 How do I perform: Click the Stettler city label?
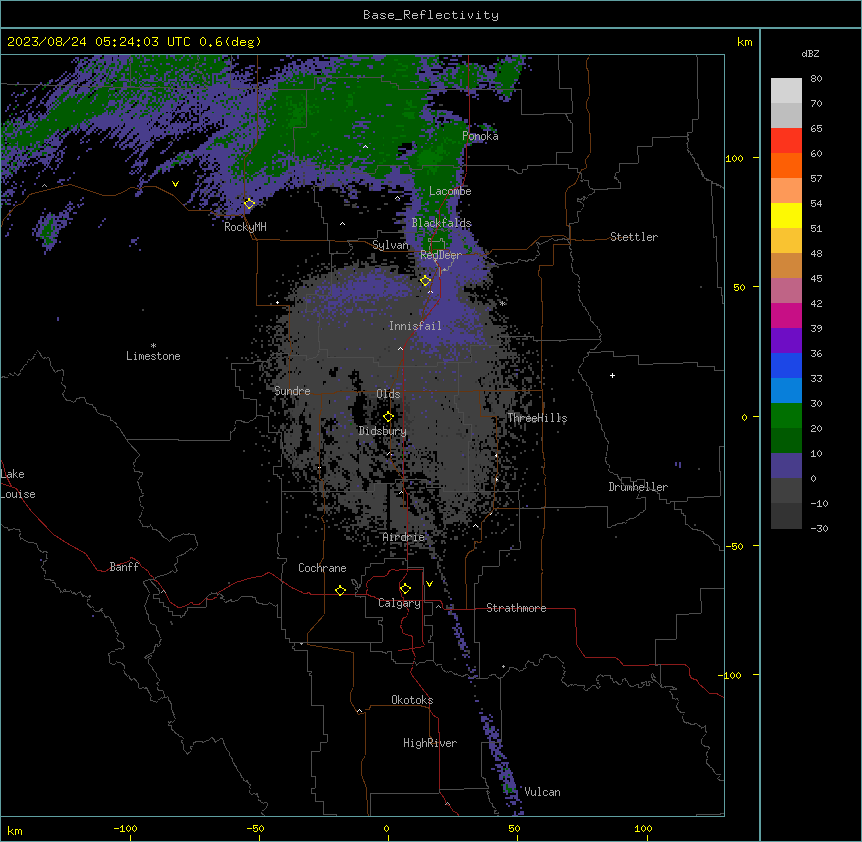pyautogui.click(x=633, y=237)
